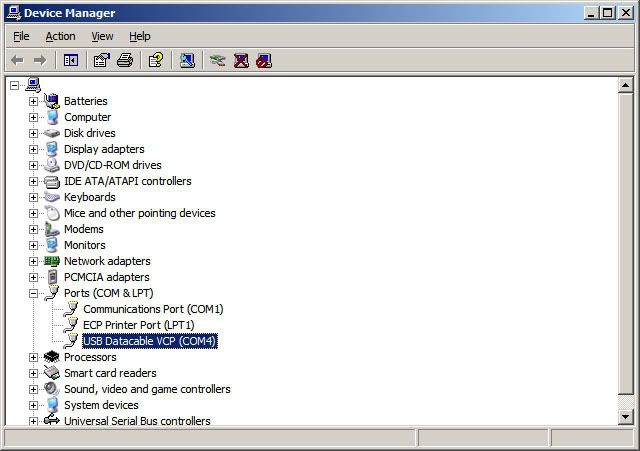Expand the Batteries node
The width and height of the screenshot is (640, 451).
pyautogui.click(x=33, y=101)
